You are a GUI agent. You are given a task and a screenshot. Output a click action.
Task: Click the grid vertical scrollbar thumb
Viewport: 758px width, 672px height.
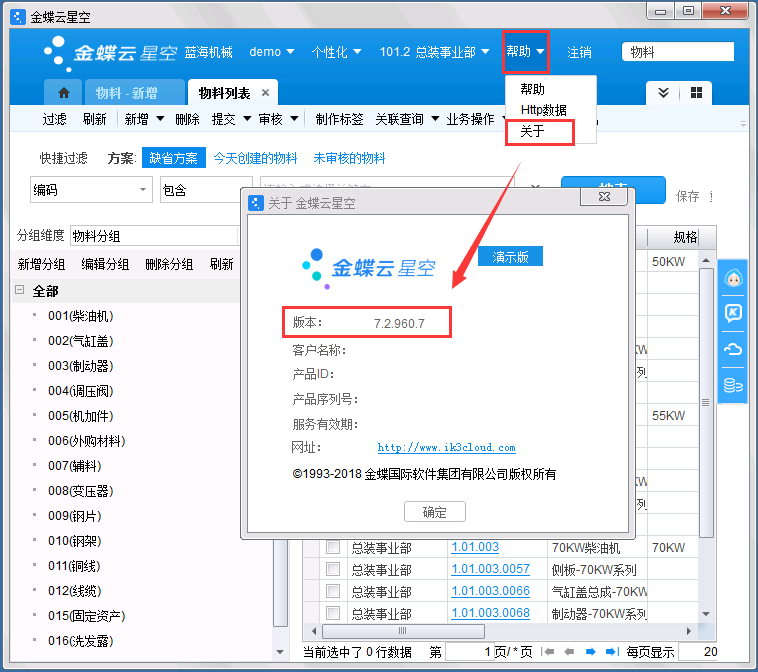click(706, 403)
